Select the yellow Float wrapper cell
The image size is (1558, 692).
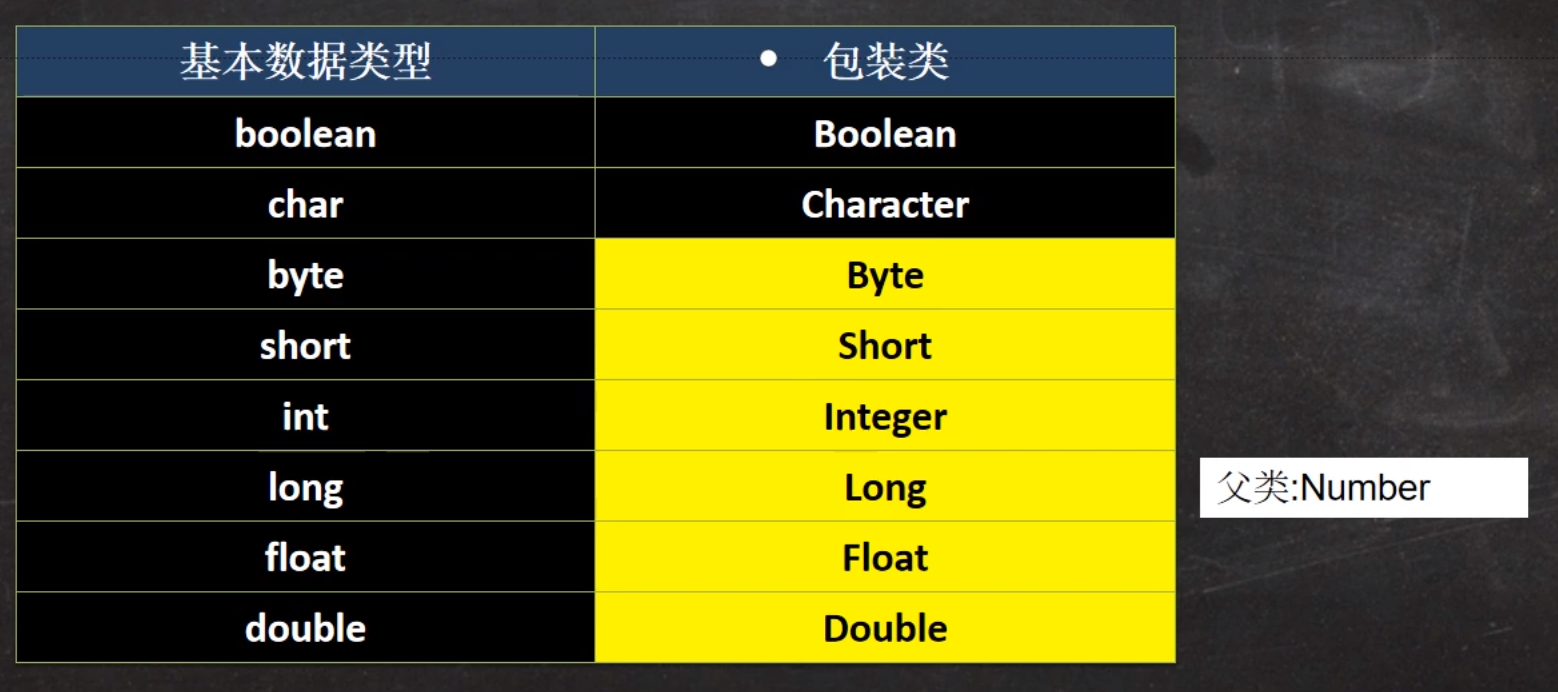pos(885,557)
